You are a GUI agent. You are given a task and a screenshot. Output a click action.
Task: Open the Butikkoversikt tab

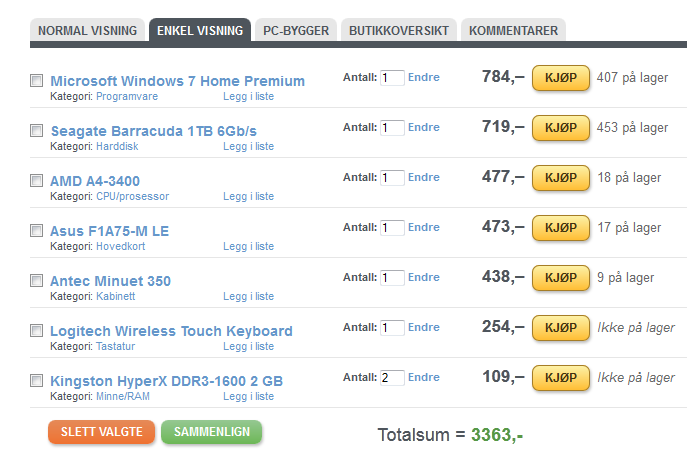[x=399, y=30]
